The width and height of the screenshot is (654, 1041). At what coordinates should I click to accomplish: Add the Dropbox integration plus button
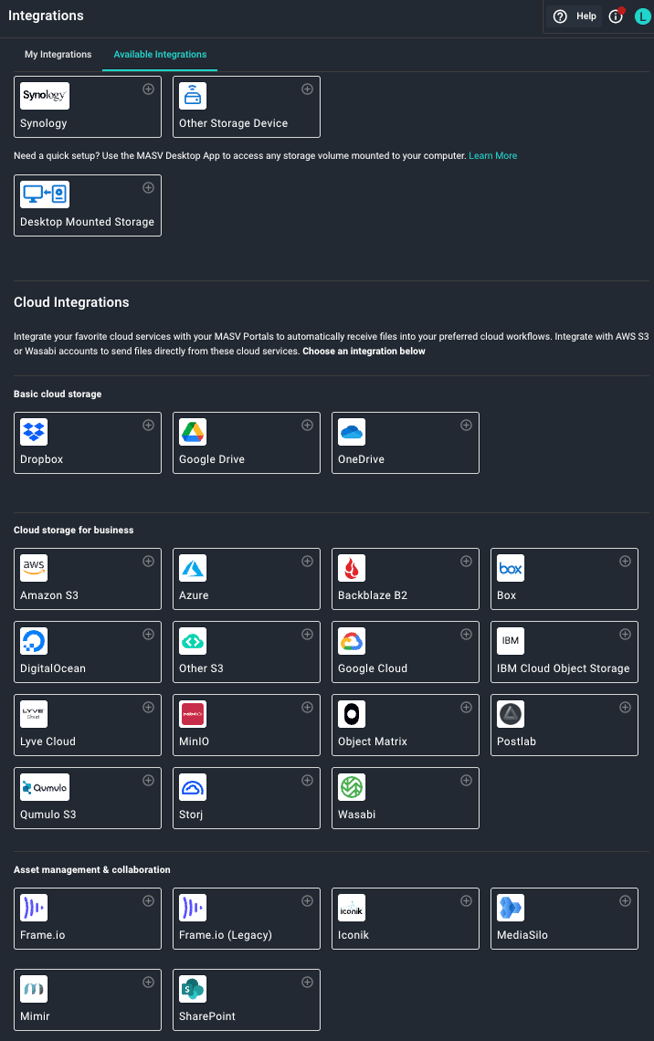149,425
